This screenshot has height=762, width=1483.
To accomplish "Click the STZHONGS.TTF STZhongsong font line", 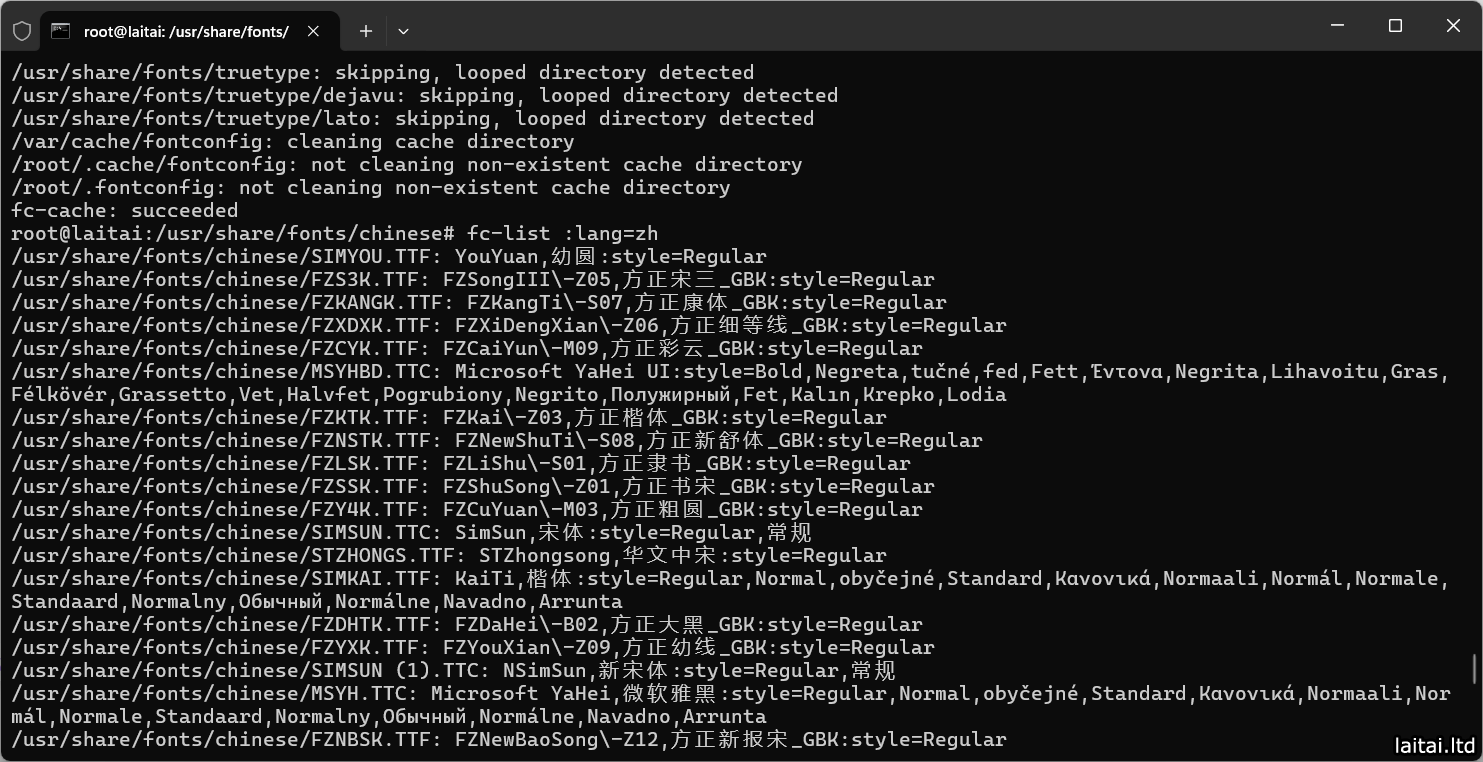I will tap(448, 555).
